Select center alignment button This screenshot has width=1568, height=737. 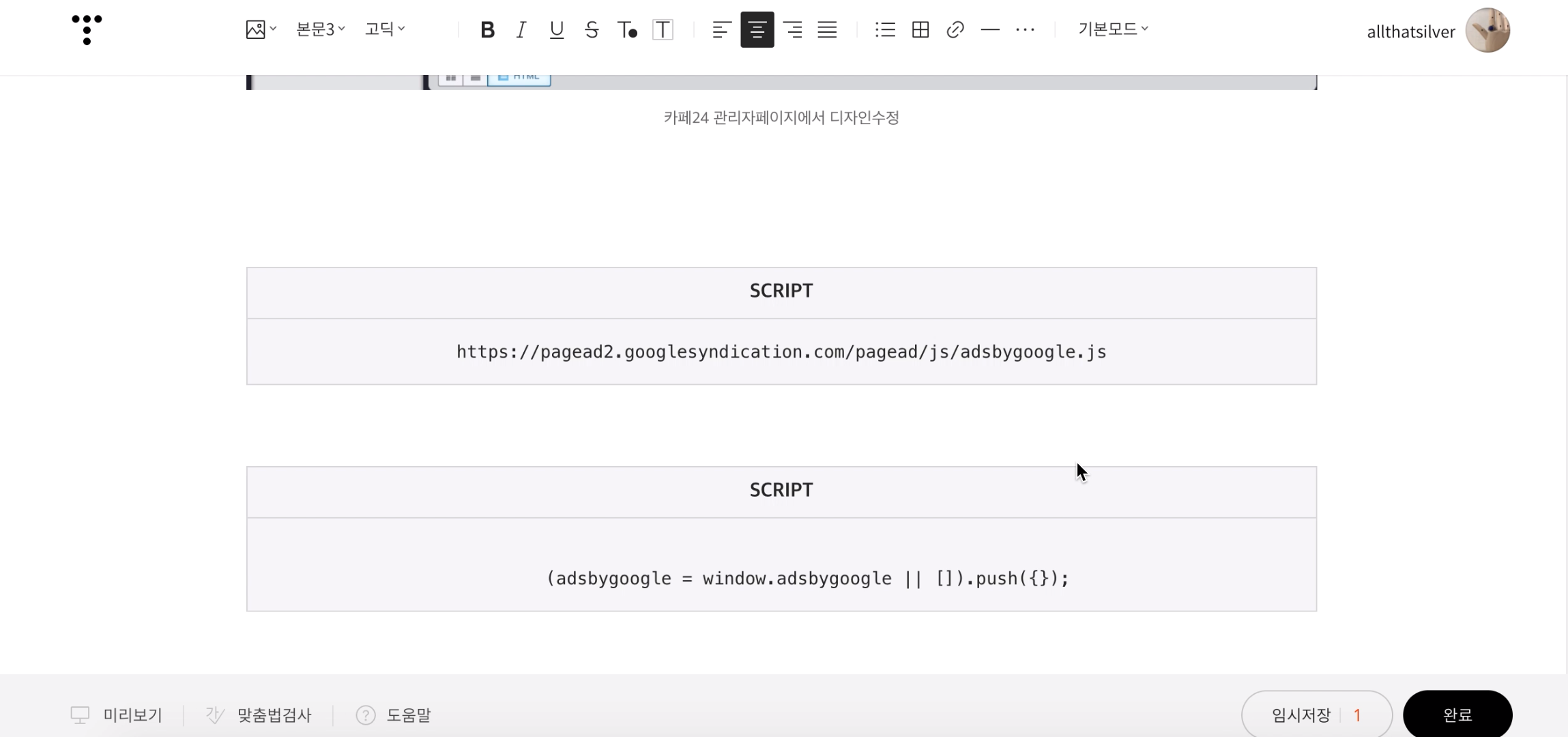click(x=757, y=29)
